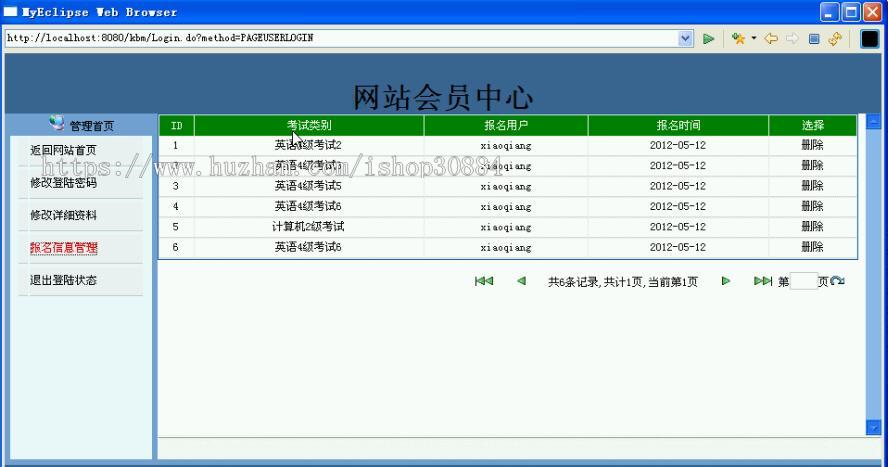Open the favorites star icon in toolbar
This screenshot has height=467, width=888.
(x=738, y=38)
